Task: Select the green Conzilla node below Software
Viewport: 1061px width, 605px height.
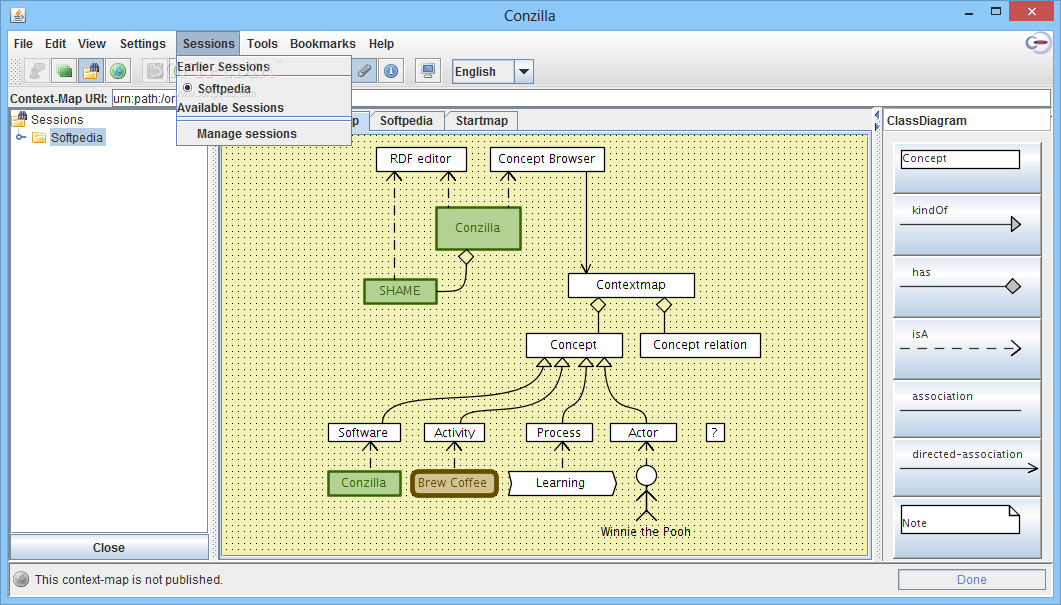Action: coord(364,483)
